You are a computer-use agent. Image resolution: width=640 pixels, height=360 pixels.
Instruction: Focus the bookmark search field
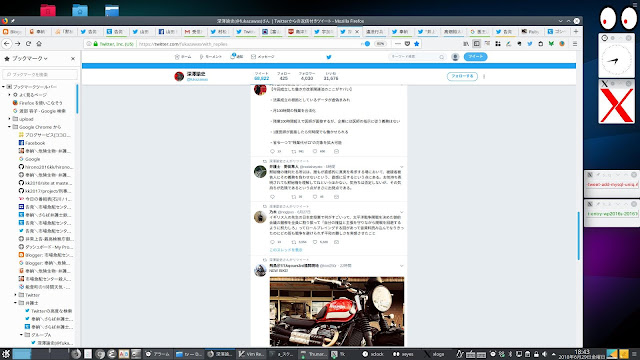(x=40, y=74)
